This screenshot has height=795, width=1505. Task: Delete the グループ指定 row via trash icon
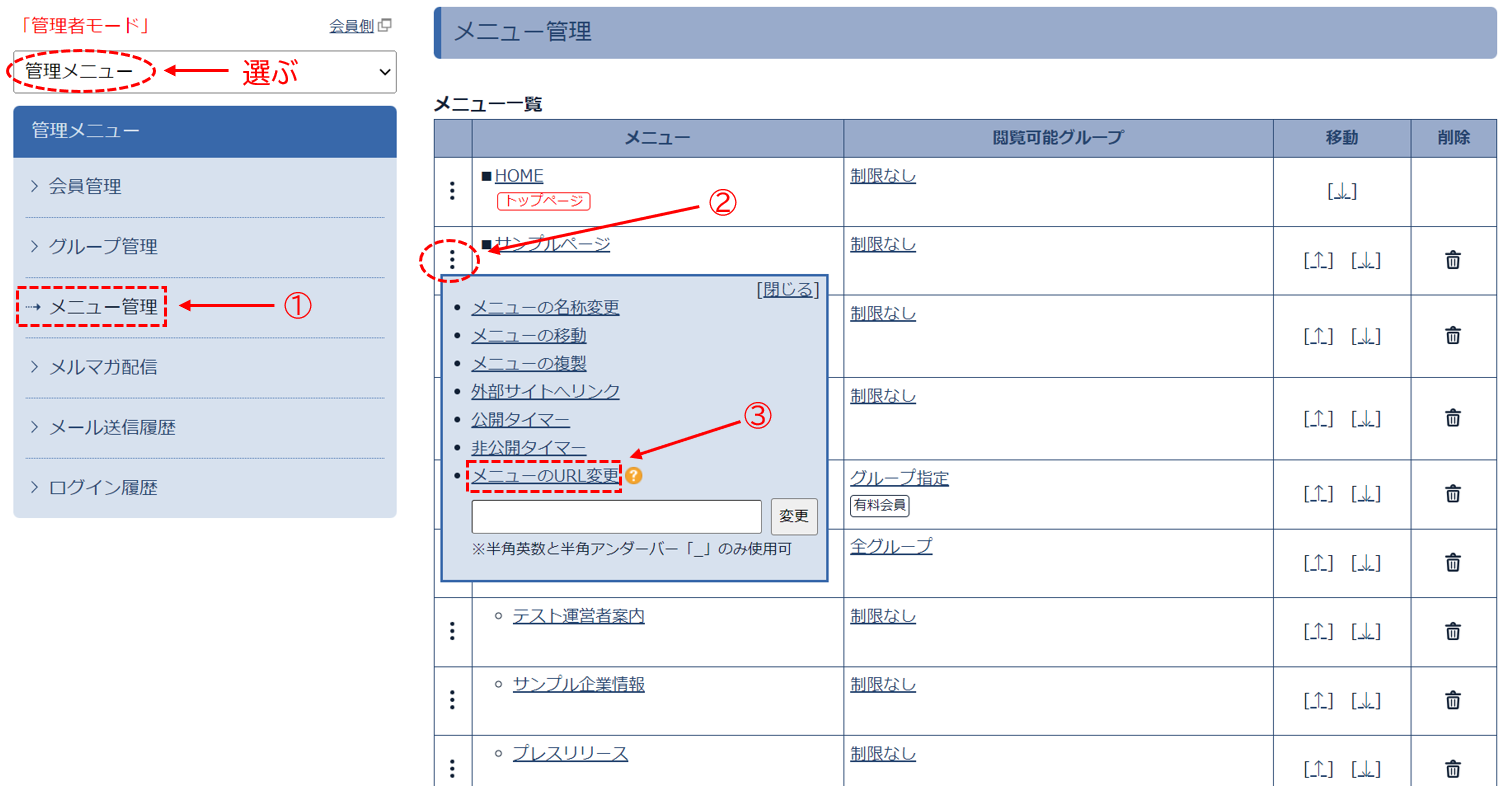click(x=1453, y=493)
